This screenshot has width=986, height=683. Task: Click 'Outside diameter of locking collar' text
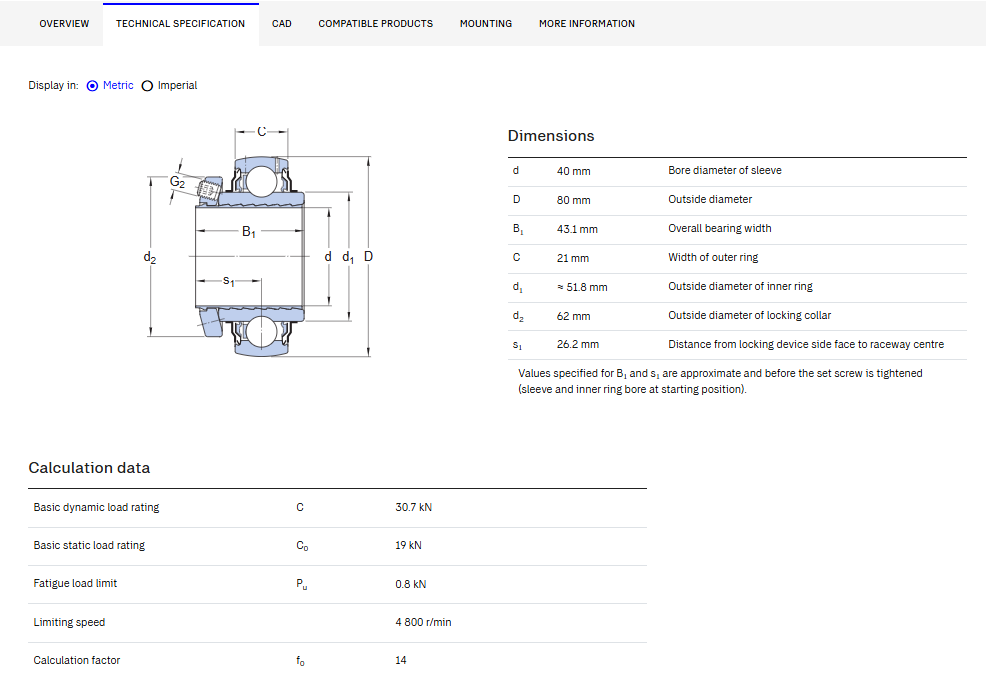point(750,315)
